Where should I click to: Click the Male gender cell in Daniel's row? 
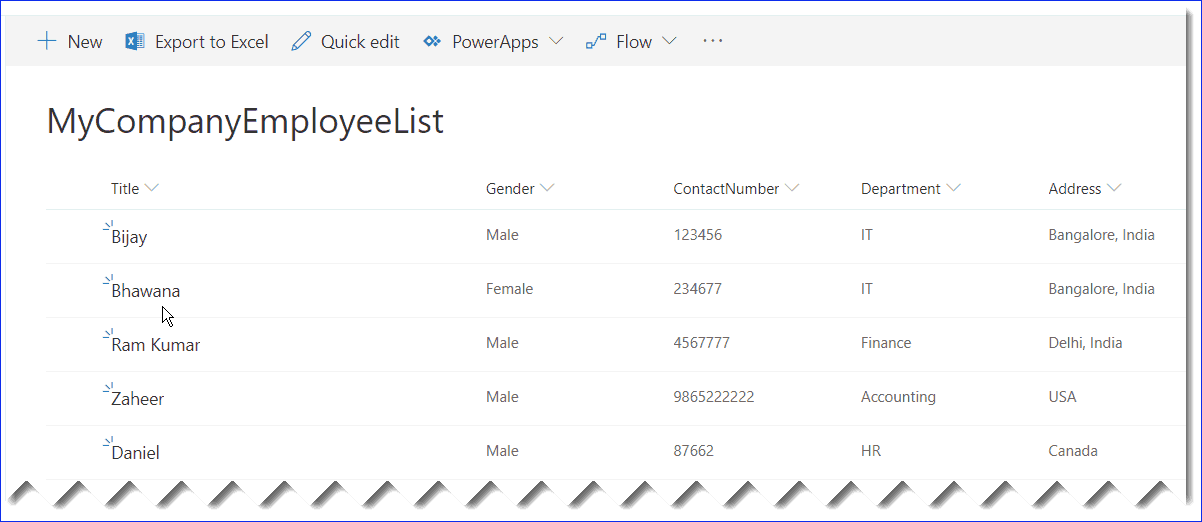[x=502, y=451]
